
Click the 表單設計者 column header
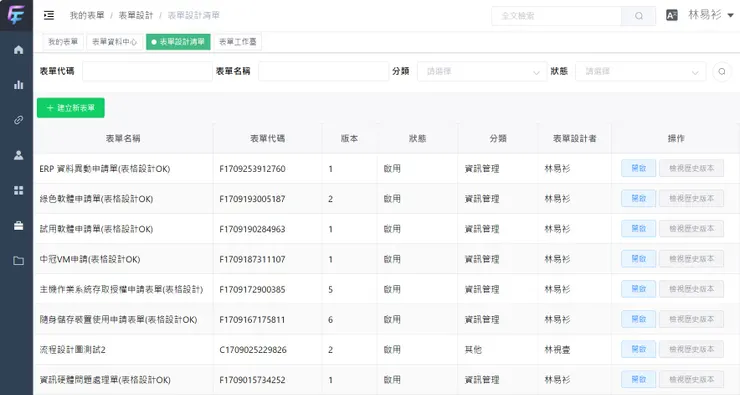pyautogui.click(x=575, y=139)
